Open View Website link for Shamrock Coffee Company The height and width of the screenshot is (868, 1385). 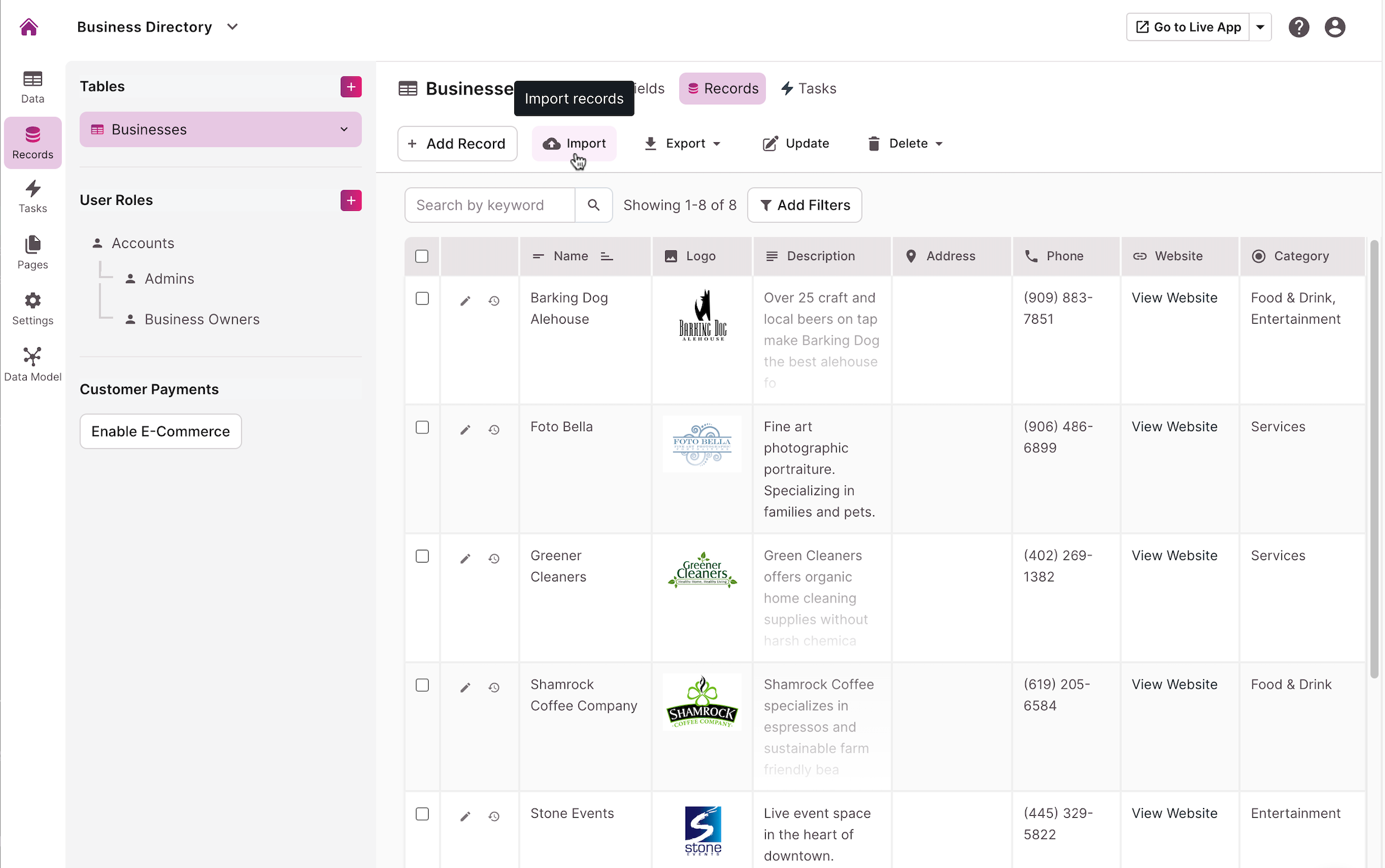1175,684
